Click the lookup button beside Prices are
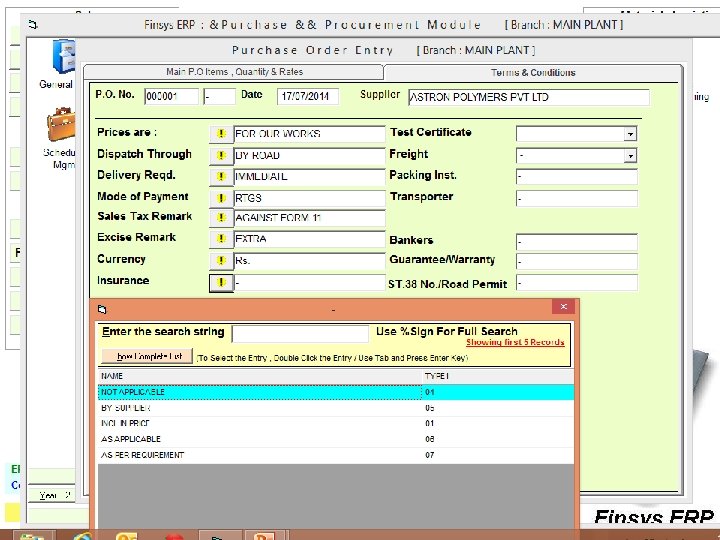The width and height of the screenshot is (720, 540). (x=221, y=134)
